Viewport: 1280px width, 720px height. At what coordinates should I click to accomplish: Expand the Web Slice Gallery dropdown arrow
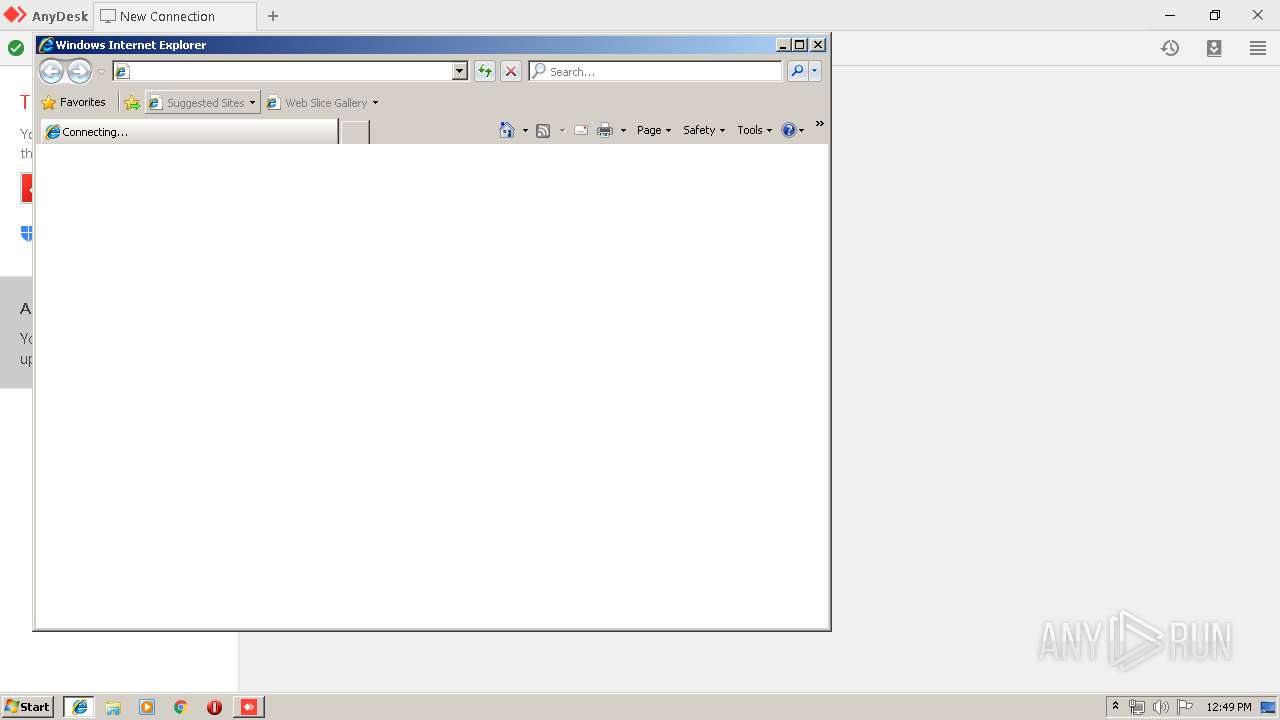tap(376, 102)
